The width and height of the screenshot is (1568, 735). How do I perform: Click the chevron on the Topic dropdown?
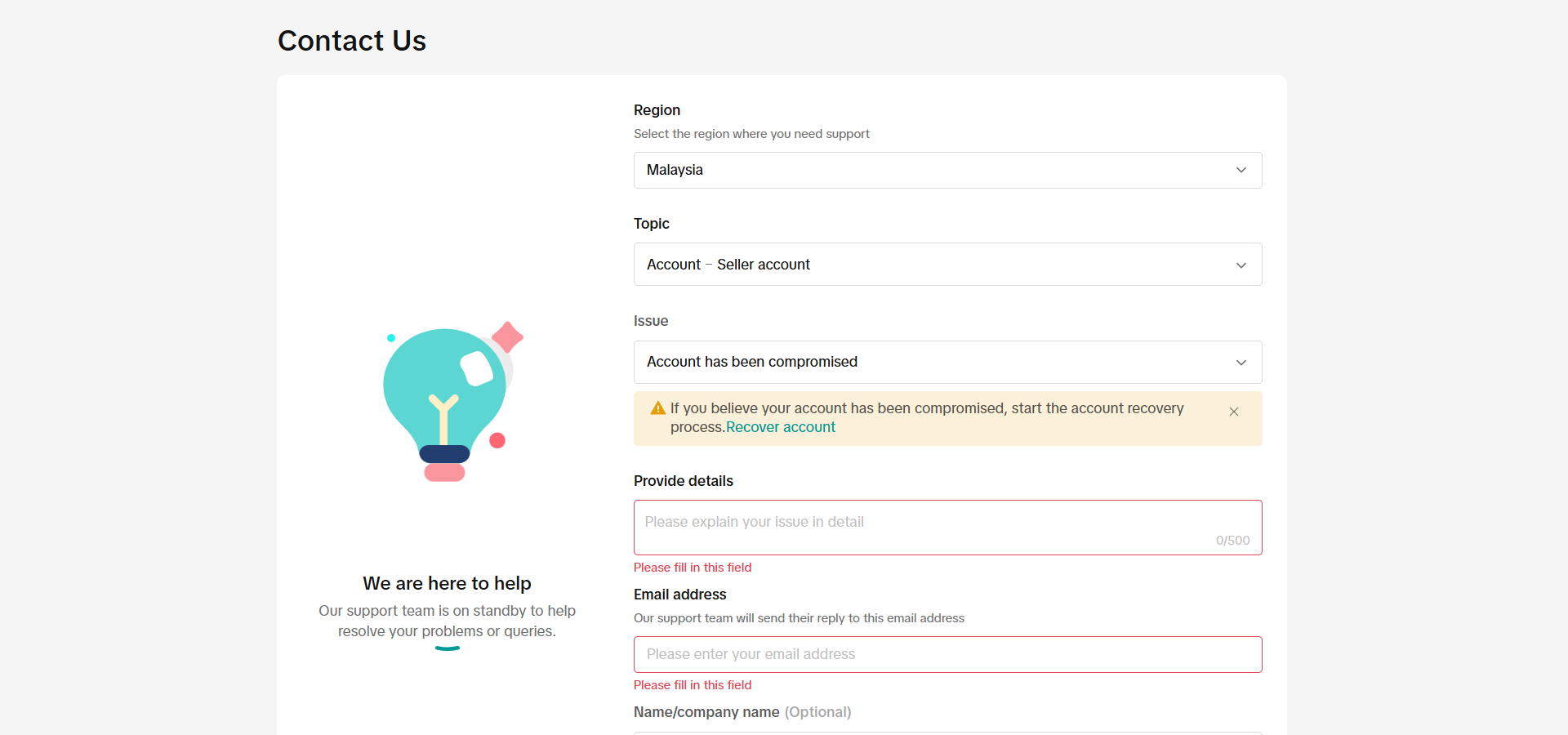point(1241,265)
